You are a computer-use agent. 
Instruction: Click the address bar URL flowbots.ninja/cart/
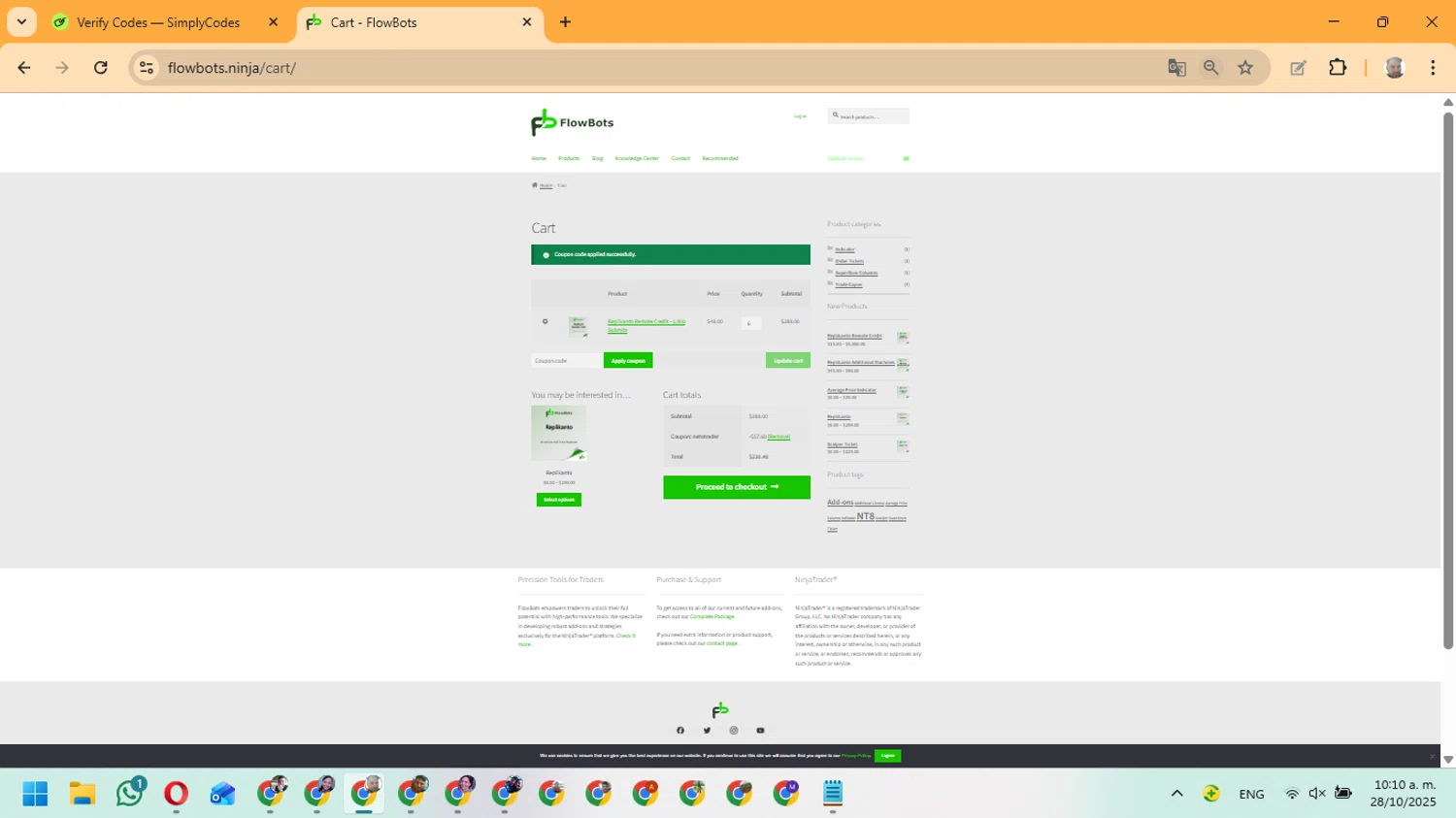(x=231, y=68)
